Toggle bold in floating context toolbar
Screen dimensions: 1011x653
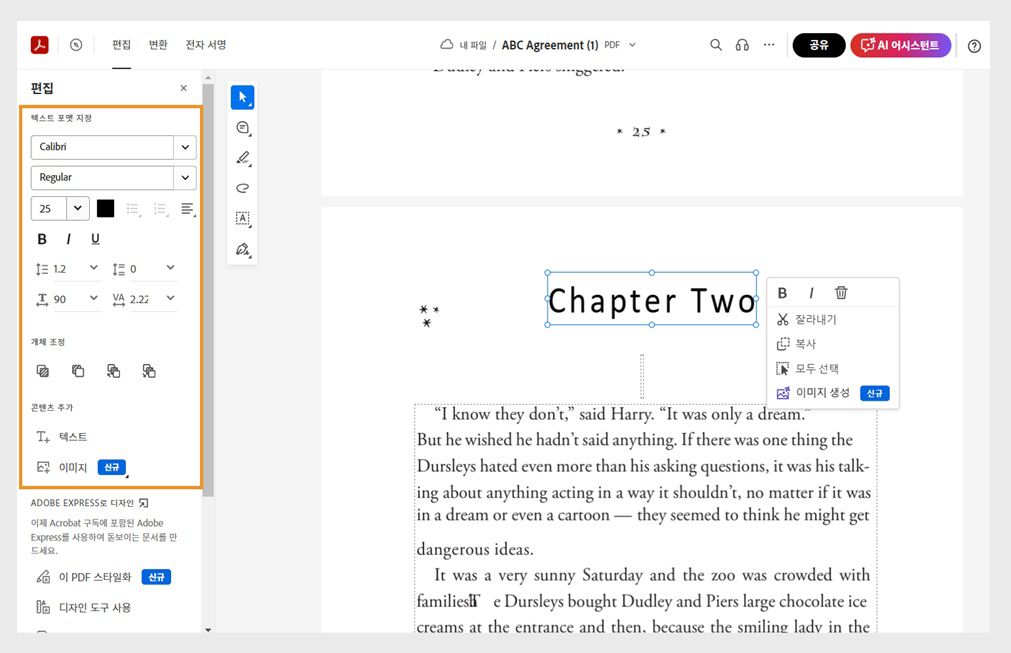(x=782, y=293)
